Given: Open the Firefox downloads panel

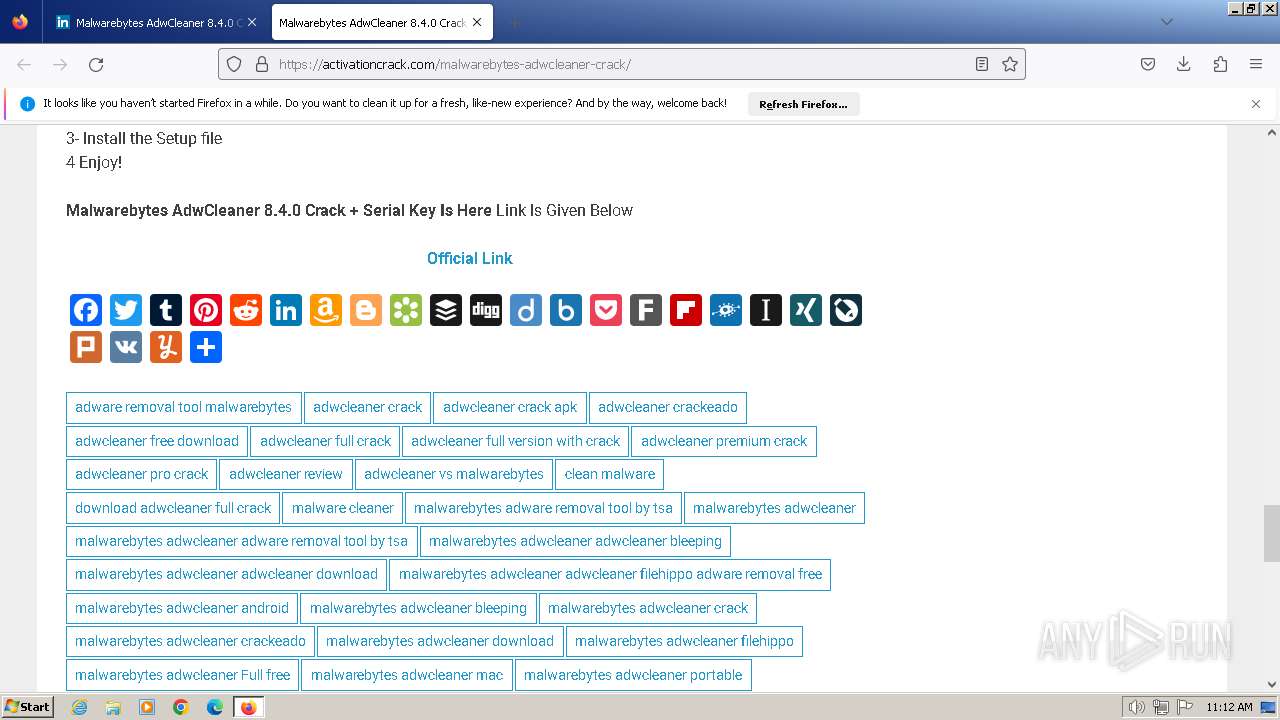Looking at the screenshot, I should click(1184, 64).
